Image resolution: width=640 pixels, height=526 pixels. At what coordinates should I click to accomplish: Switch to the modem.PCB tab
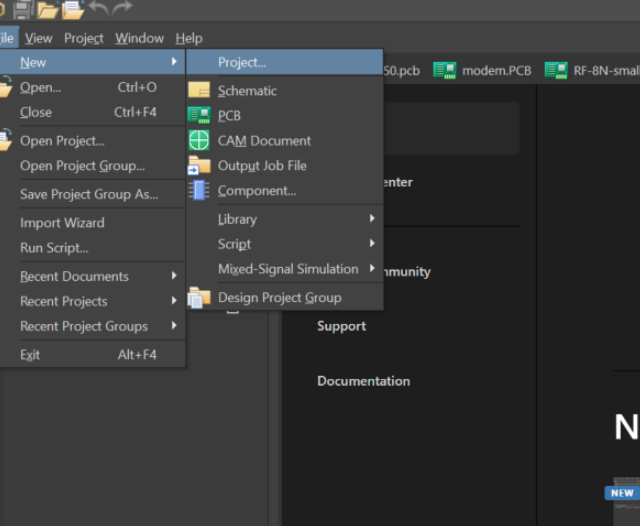point(485,70)
